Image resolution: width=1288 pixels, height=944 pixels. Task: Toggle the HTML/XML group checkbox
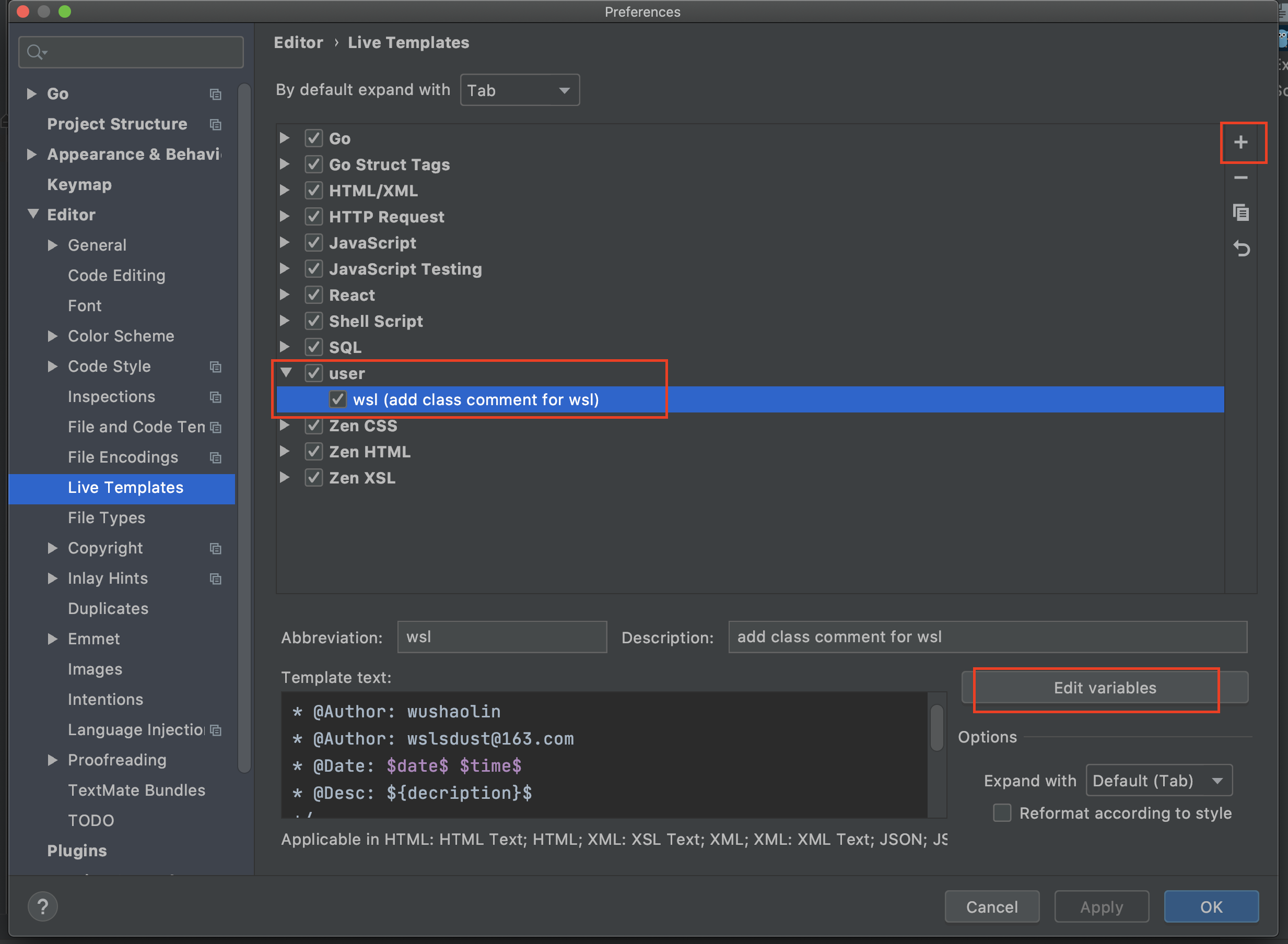point(313,190)
